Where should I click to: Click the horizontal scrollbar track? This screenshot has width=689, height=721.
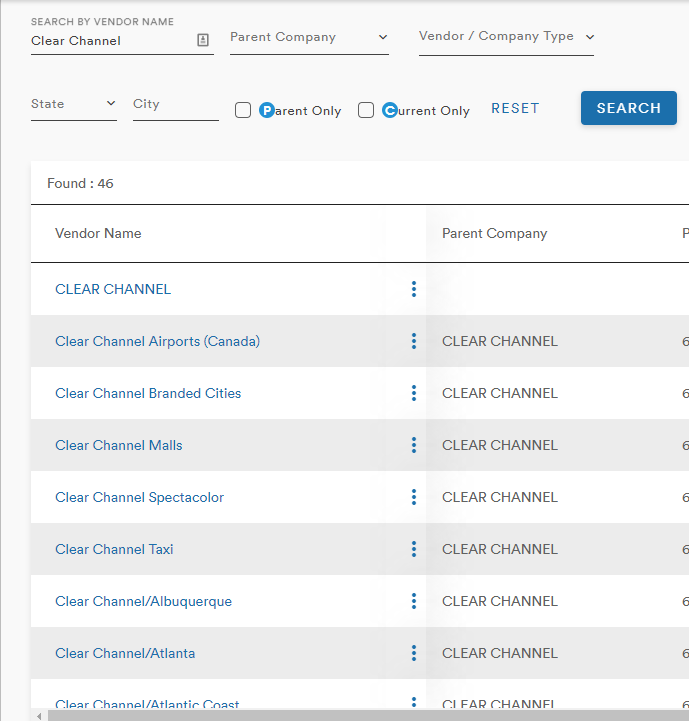coord(368,716)
